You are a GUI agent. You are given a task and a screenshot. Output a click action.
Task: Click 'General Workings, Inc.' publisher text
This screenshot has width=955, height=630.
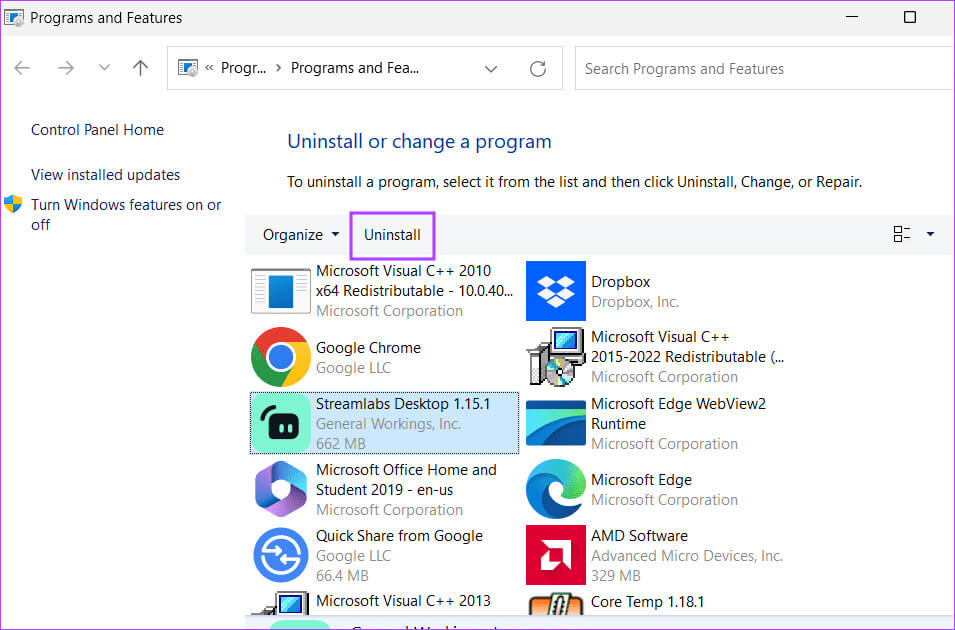tap(388, 424)
